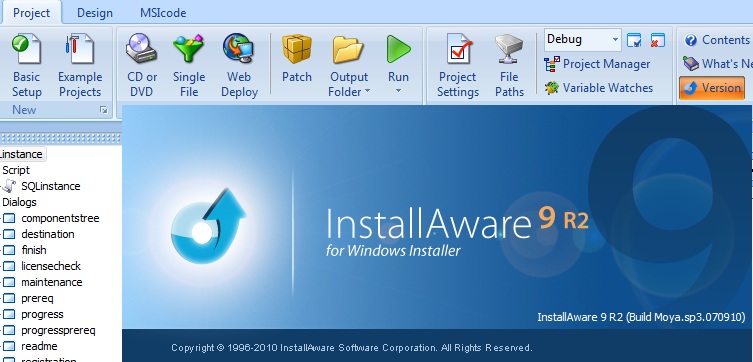Select the finish dialog
753x362 pixels.
(34, 250)
